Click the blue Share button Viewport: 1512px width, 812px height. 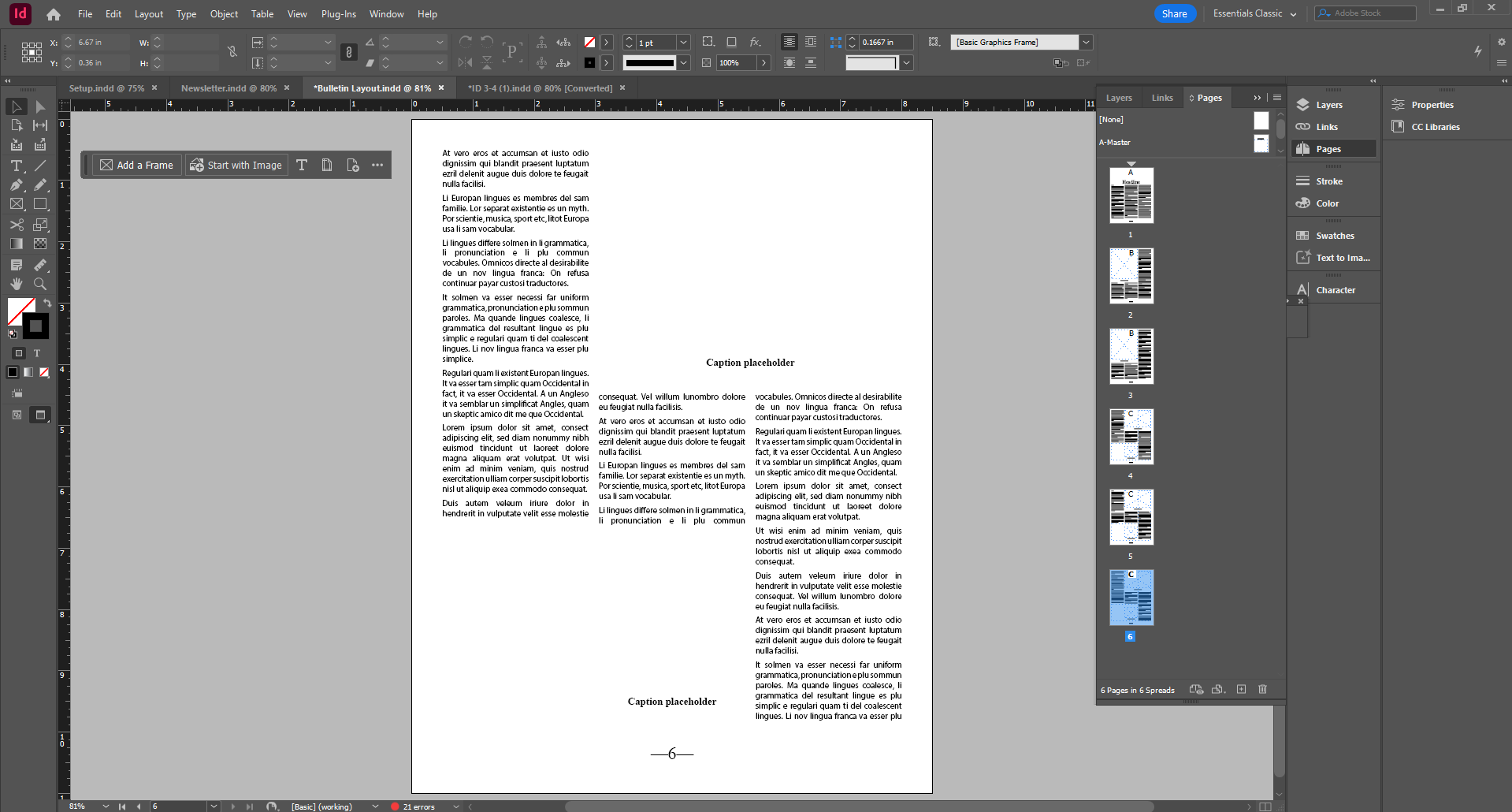pos(1174,13)
